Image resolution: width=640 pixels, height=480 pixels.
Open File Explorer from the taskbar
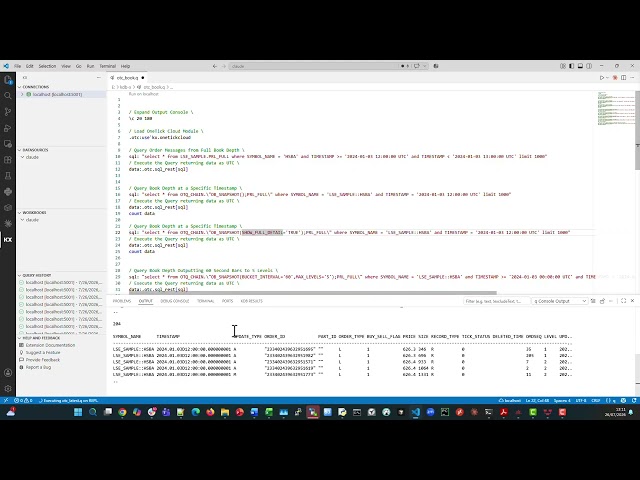click(225, 412)
